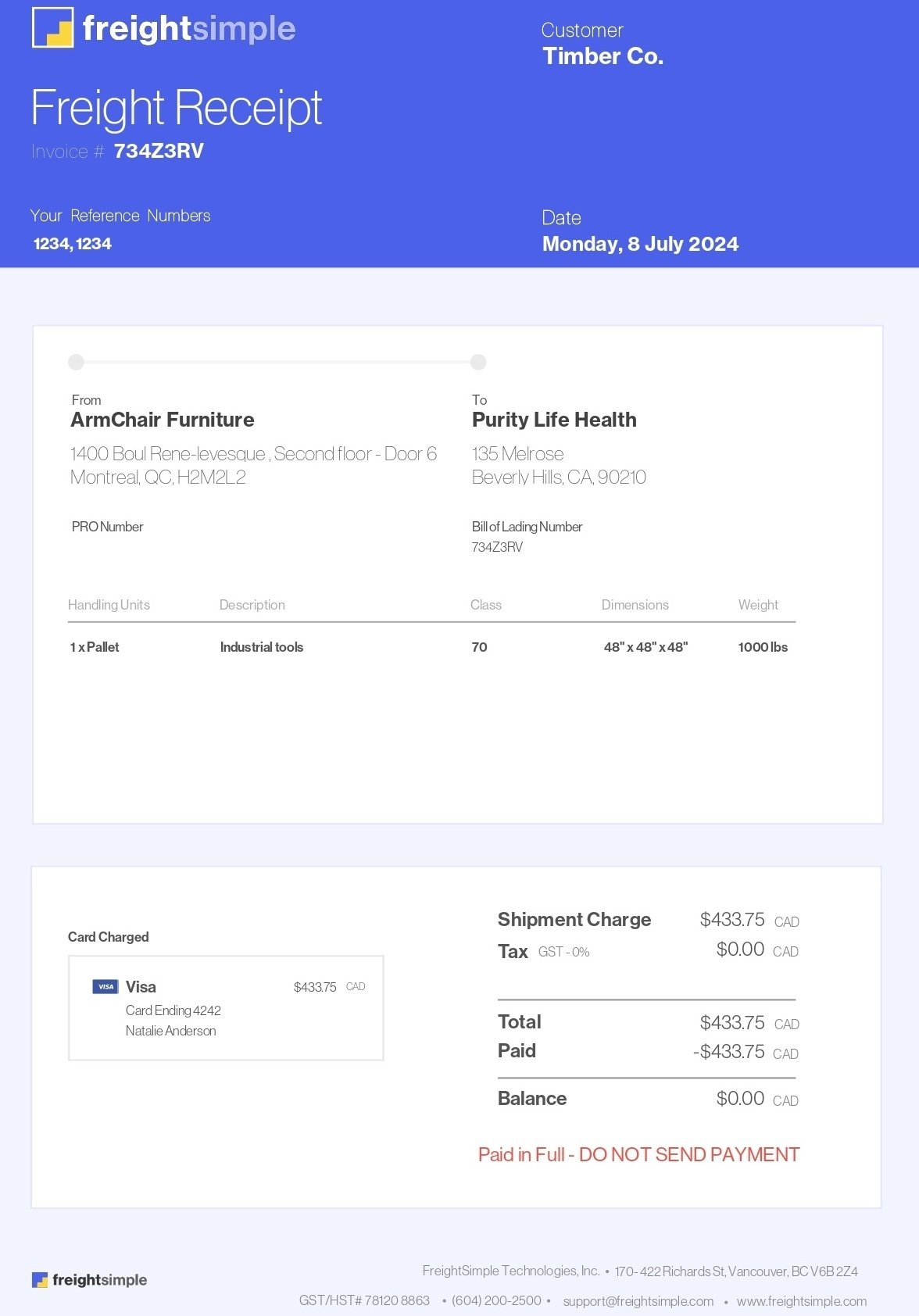The image size is (919, 1316).
Task: Click the Card Ending 4242 text
Action: 173,1010
